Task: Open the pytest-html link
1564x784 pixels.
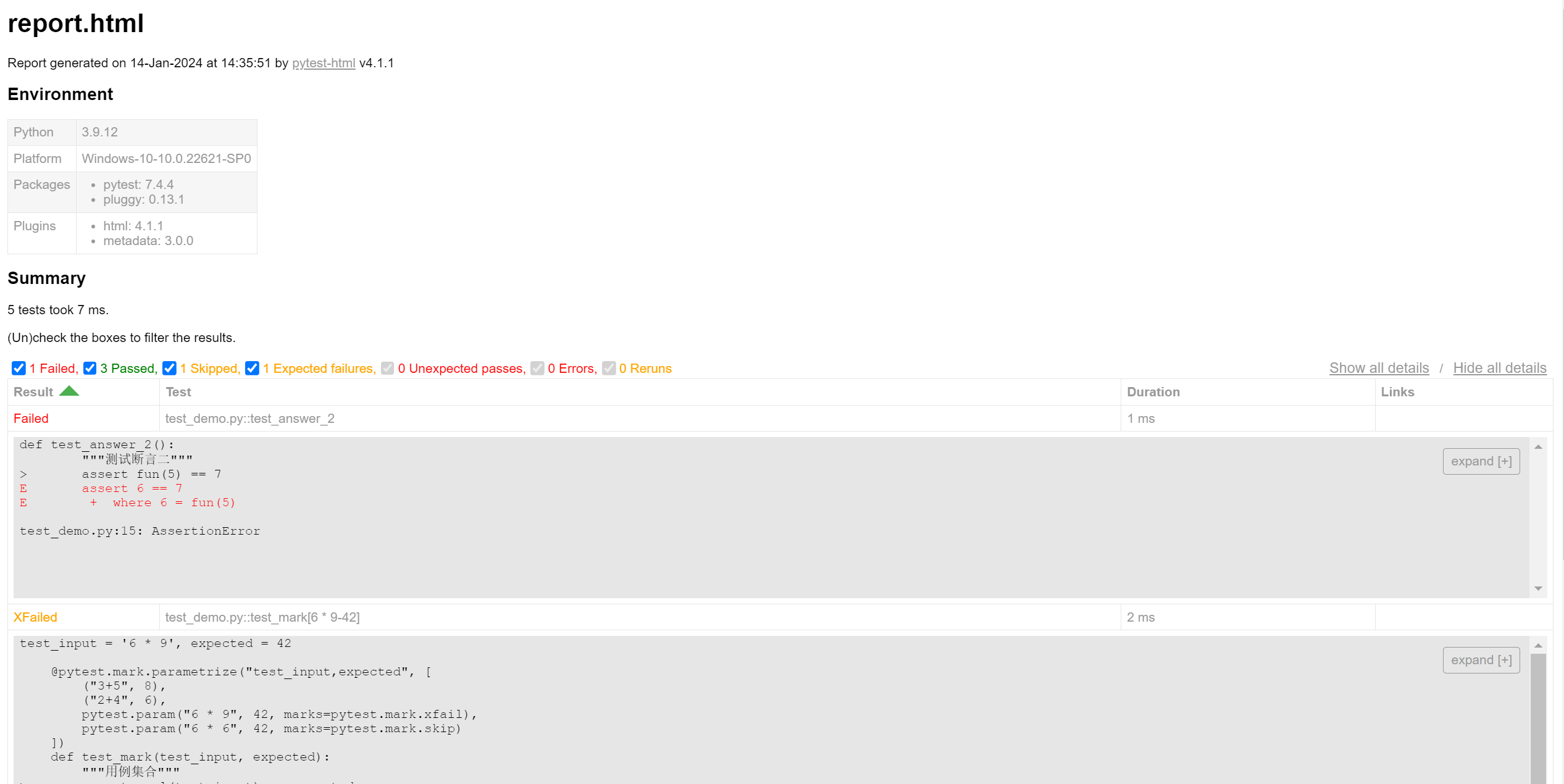Action: click(x=324, y=63)
